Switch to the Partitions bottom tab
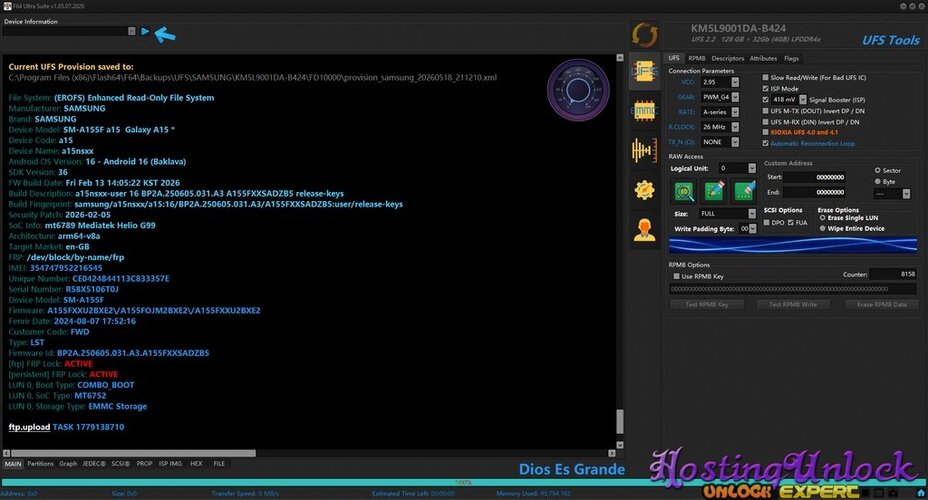Screen dimensions: 928x500 pos(40,464)
